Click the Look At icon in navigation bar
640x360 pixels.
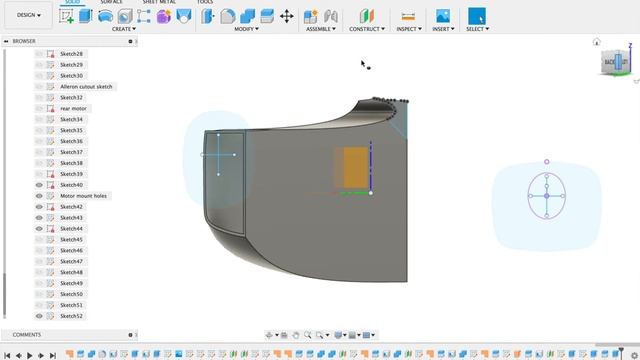tap(284, 335)
